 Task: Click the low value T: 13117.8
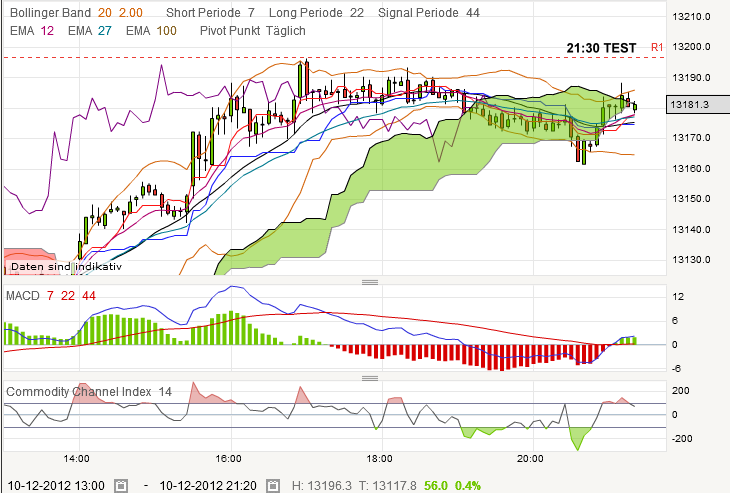387,486
